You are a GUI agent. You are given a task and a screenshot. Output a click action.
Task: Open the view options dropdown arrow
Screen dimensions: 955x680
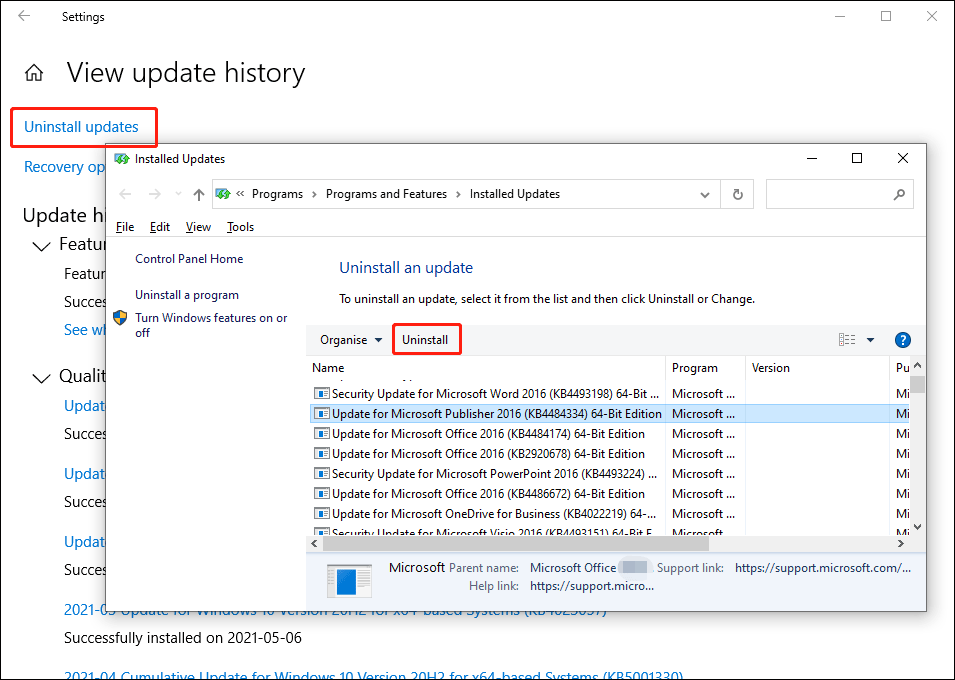[x=870, y=340]
